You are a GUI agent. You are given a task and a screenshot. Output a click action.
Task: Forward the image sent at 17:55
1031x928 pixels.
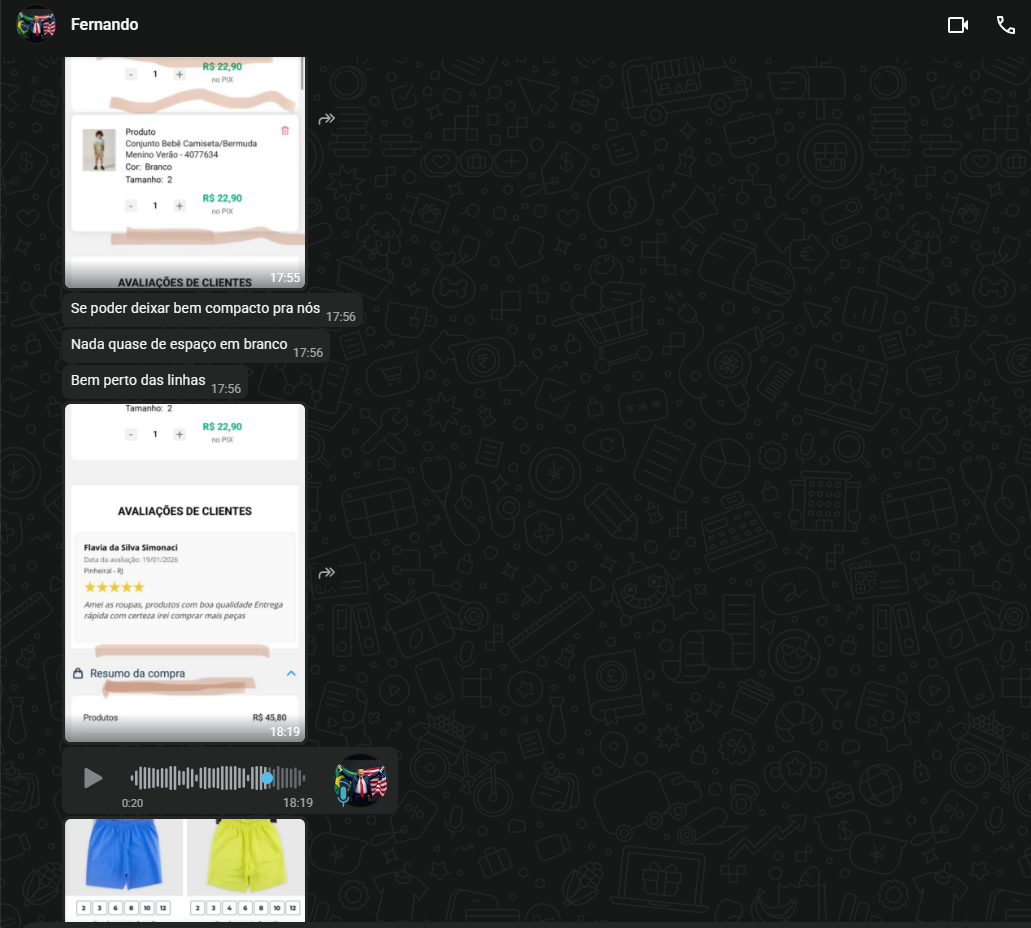[x=327, y=119]
